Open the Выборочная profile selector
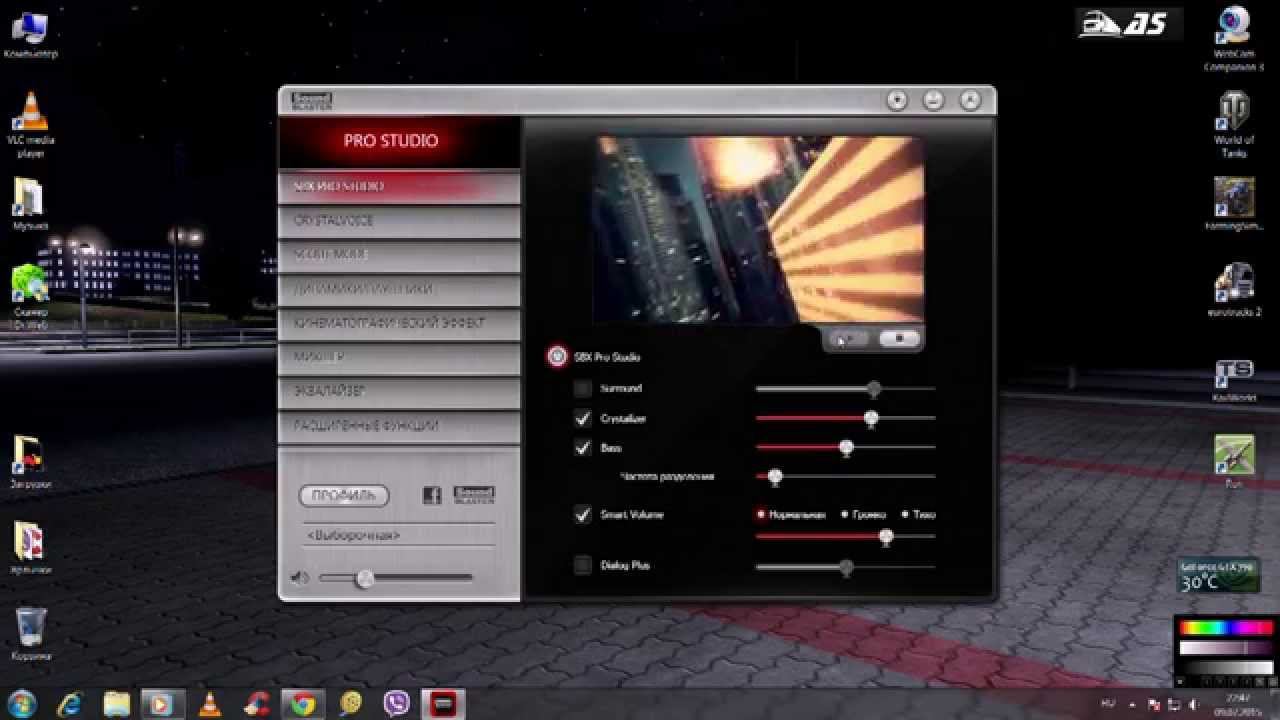Screen dimensions: 1280x720 click(399, 535)
